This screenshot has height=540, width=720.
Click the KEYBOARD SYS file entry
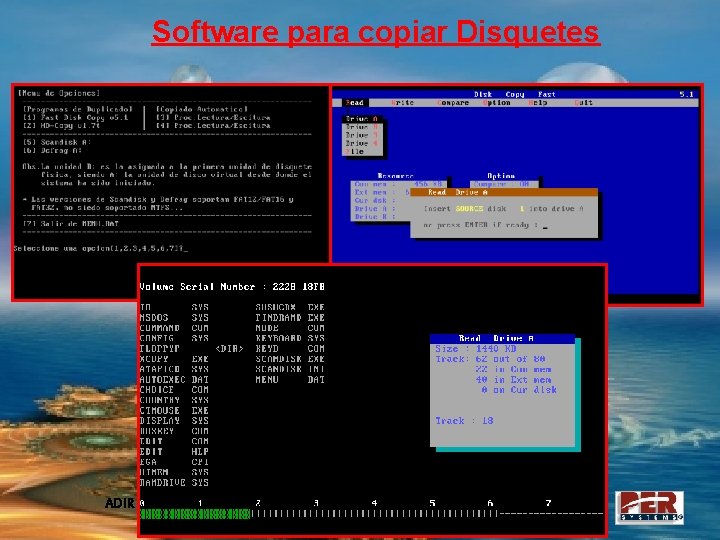290,338
